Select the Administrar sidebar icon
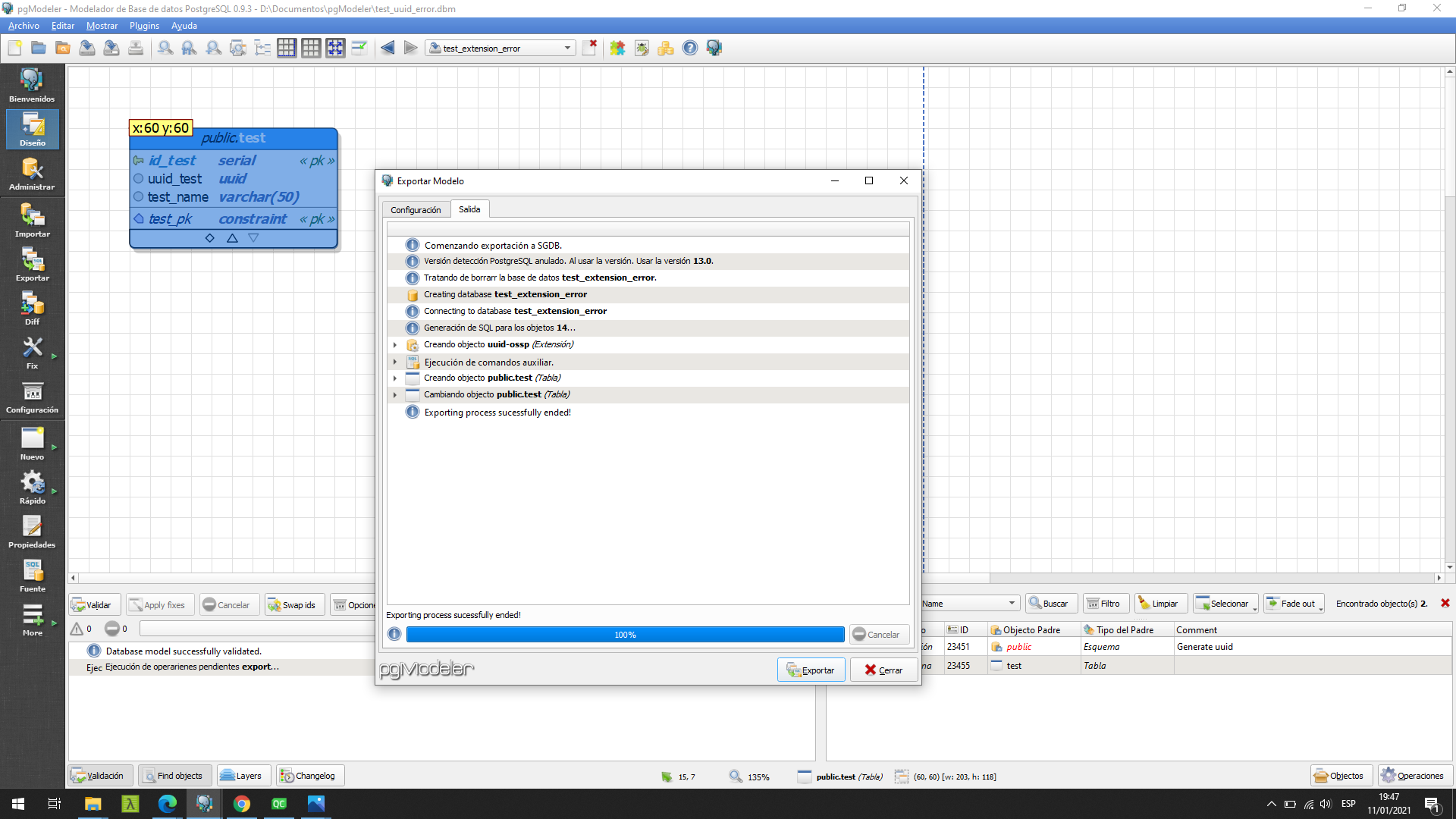 click(32, 174)
